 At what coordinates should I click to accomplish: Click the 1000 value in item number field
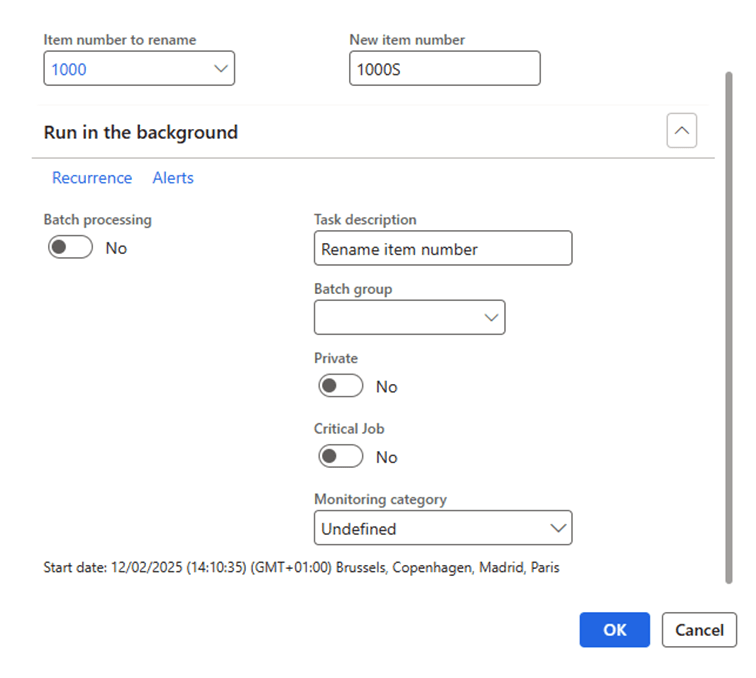point(70,69)
